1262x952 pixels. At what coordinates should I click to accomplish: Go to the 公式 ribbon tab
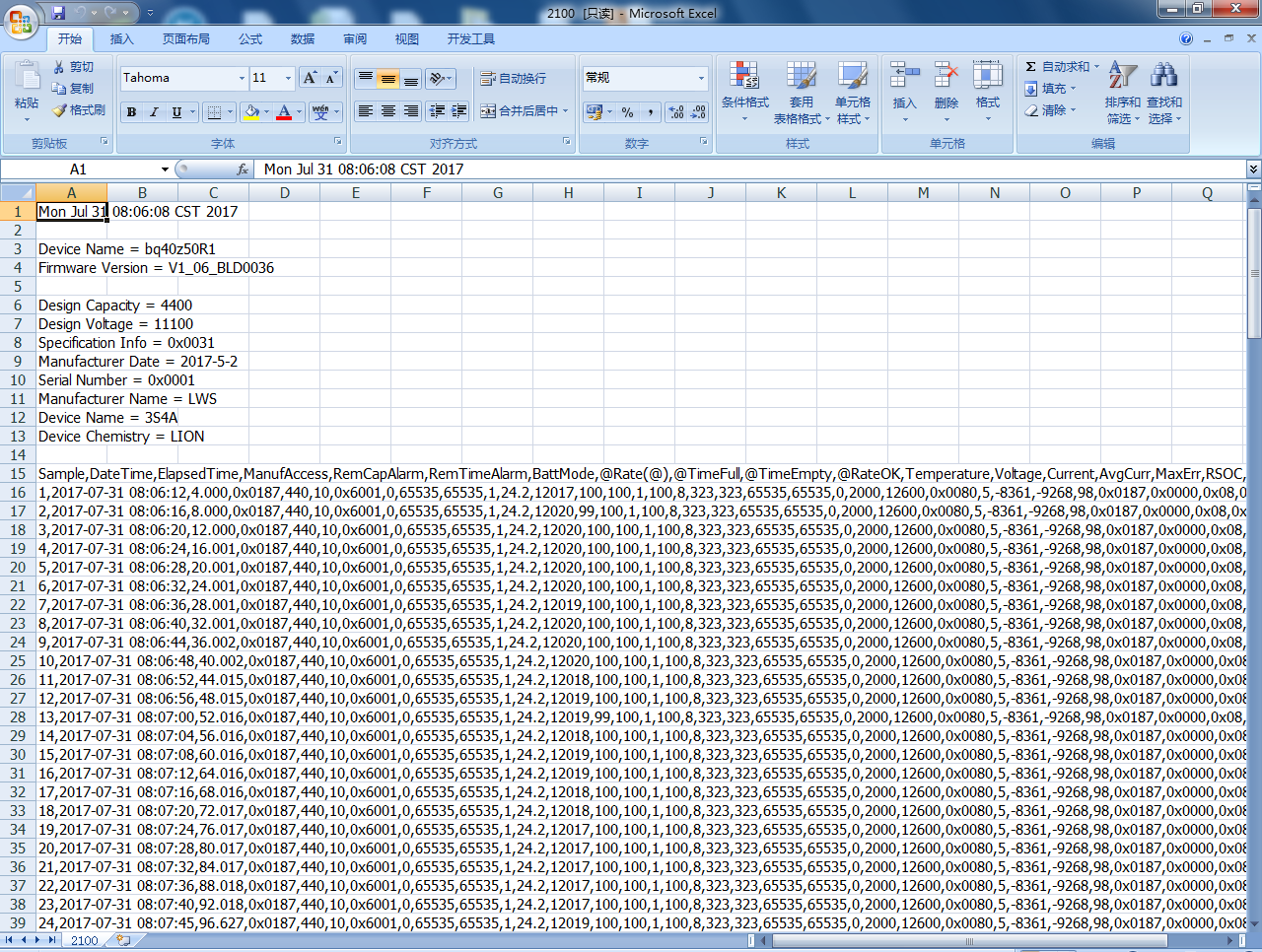point(250,39)
